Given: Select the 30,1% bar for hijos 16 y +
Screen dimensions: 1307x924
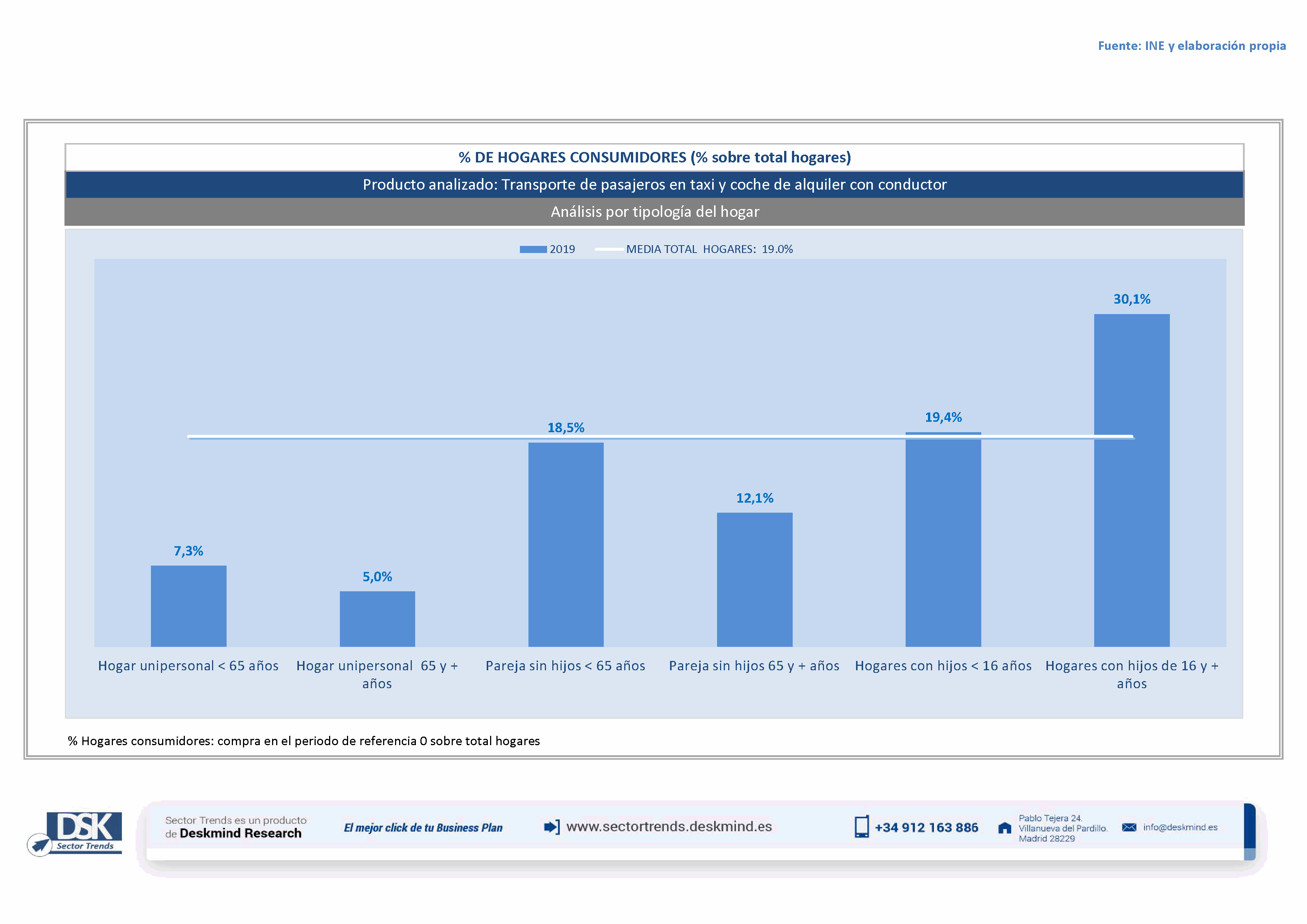Looking at the screenshot, I should pyautogui.click(x=1131, y=512).
